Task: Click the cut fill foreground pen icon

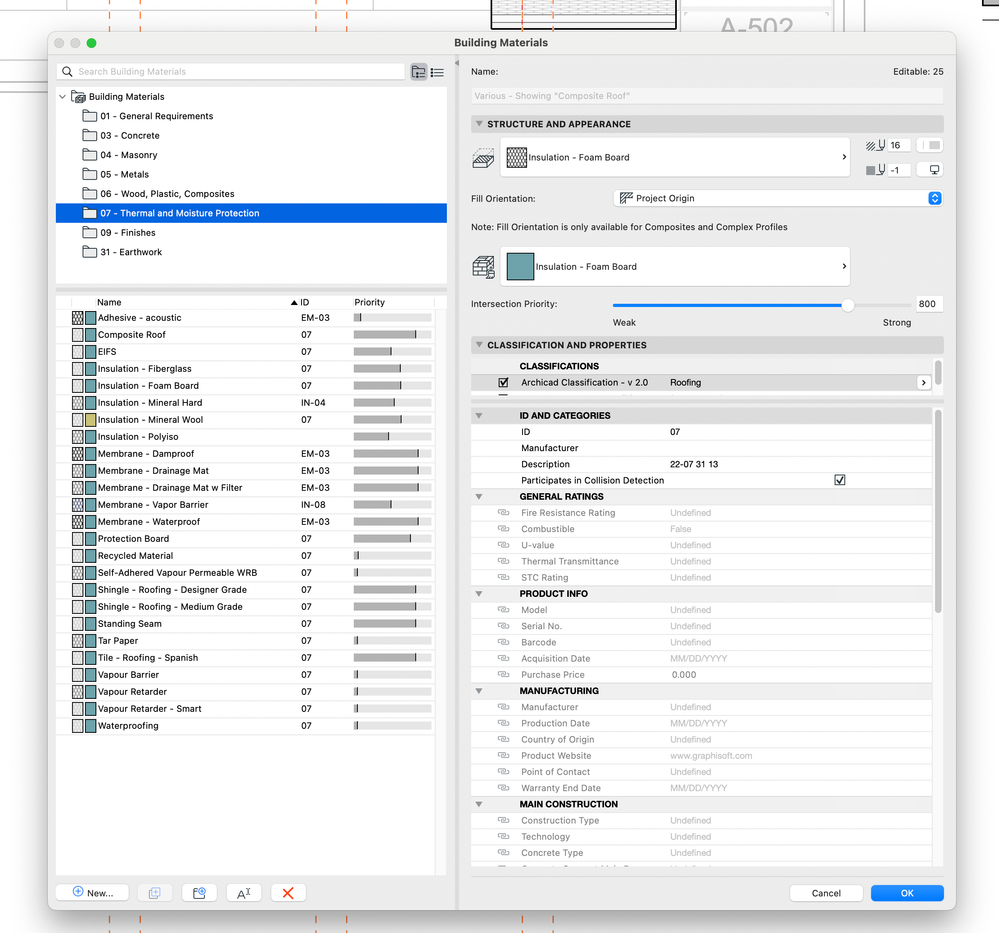Action: pyautogui.click(x=875, y=145)
